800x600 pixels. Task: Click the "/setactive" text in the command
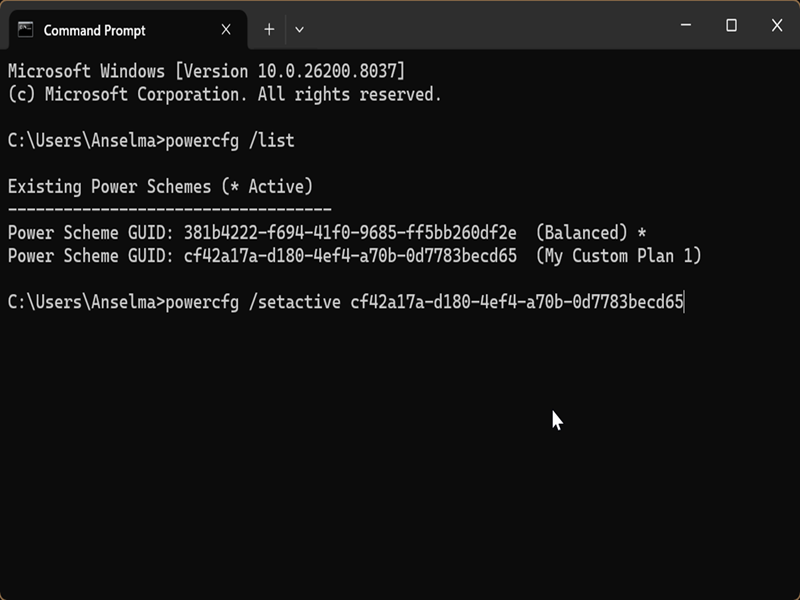click(295, 302)
